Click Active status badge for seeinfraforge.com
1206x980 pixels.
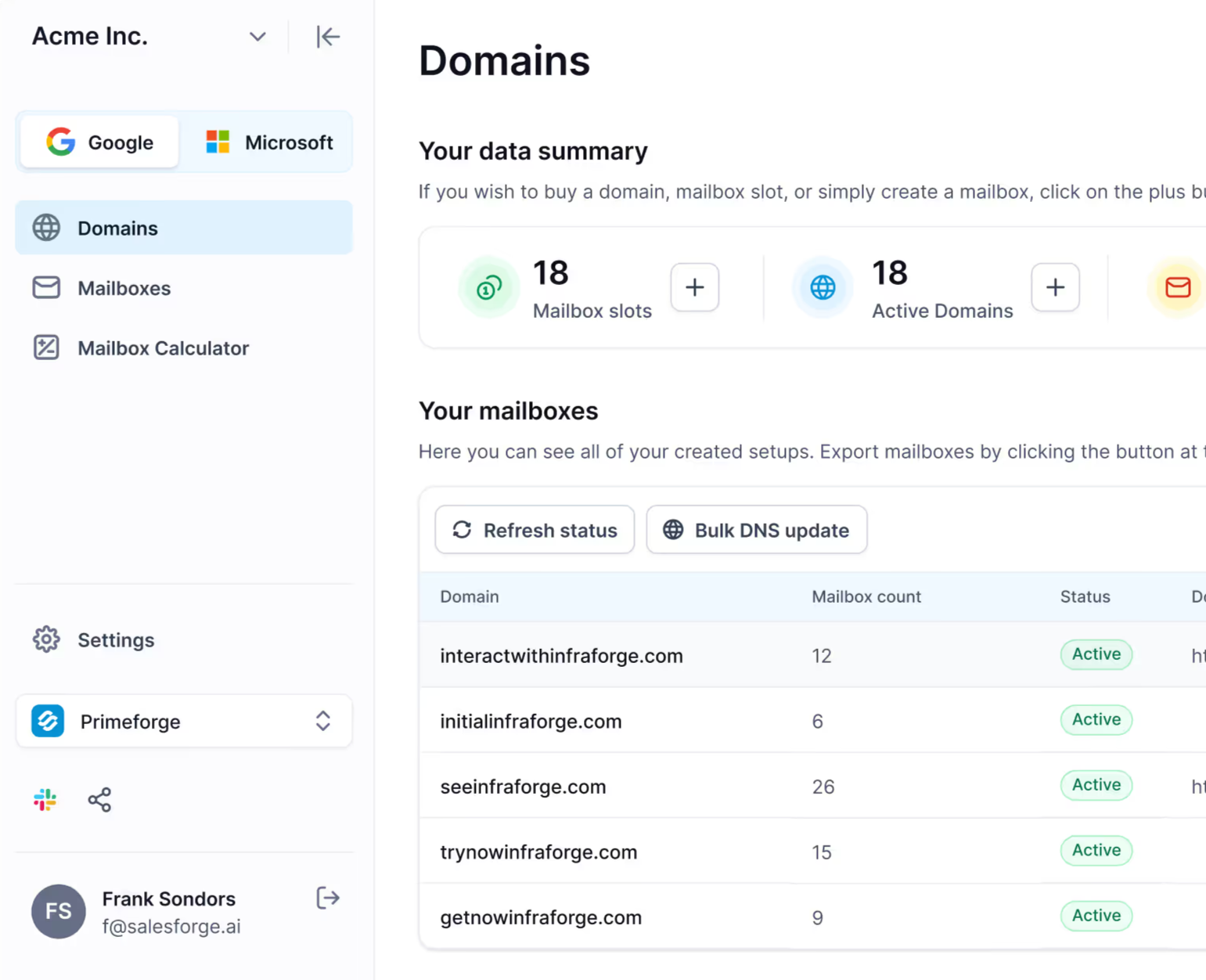coord(1096,785)
